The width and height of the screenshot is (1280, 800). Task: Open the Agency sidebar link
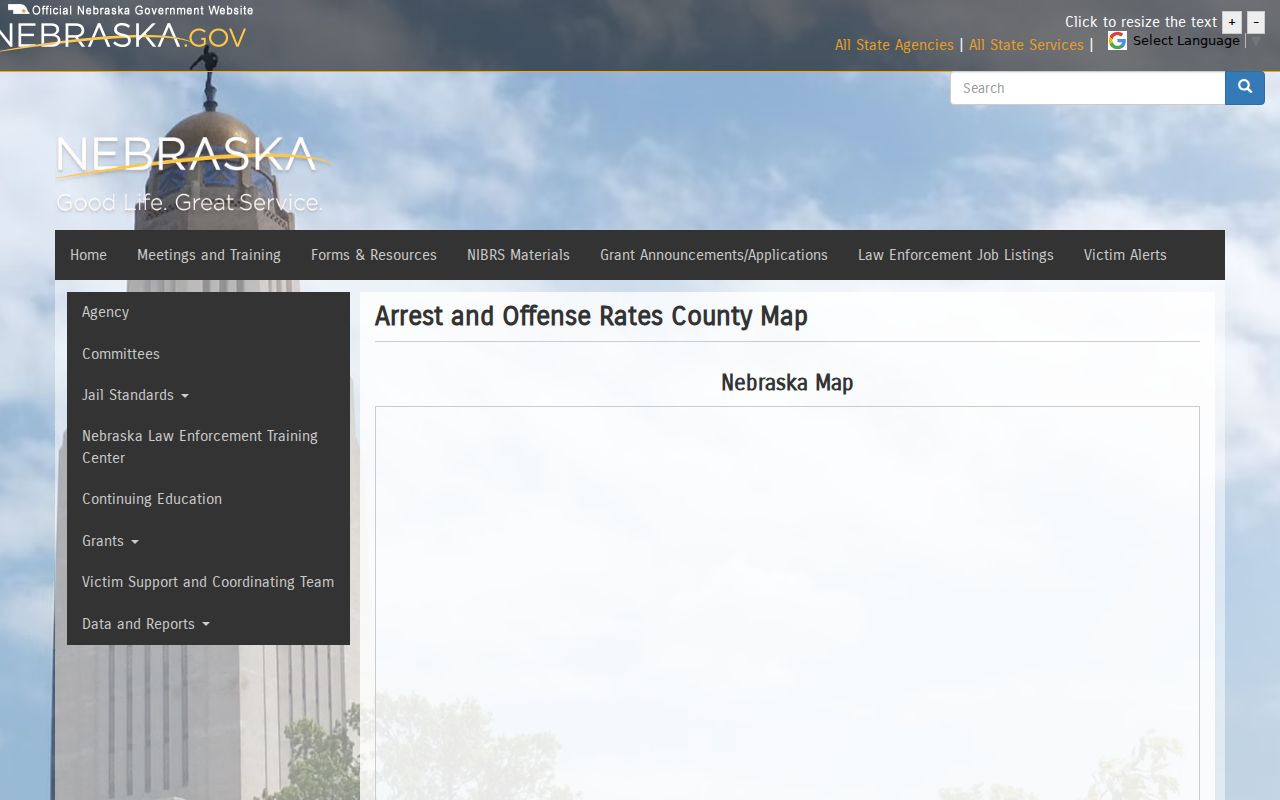[208, 312]
